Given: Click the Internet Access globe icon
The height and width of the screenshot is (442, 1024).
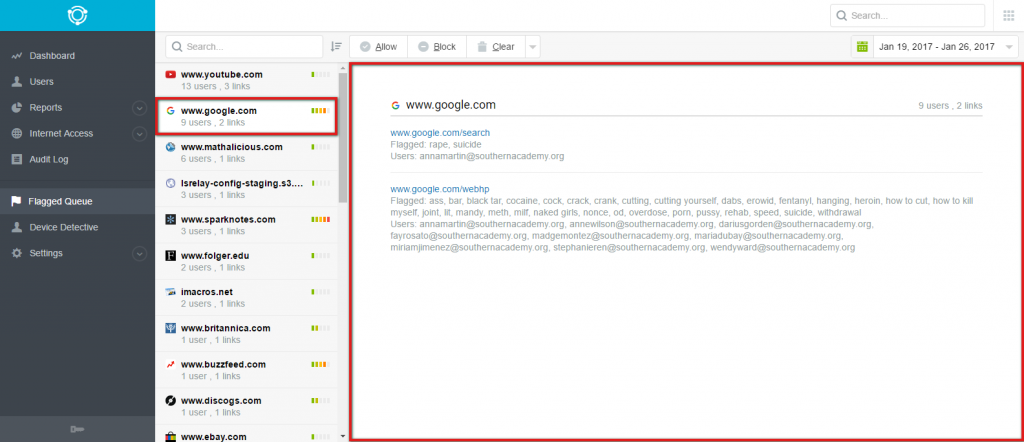Looking at the screenshot, I should (17, 133).
